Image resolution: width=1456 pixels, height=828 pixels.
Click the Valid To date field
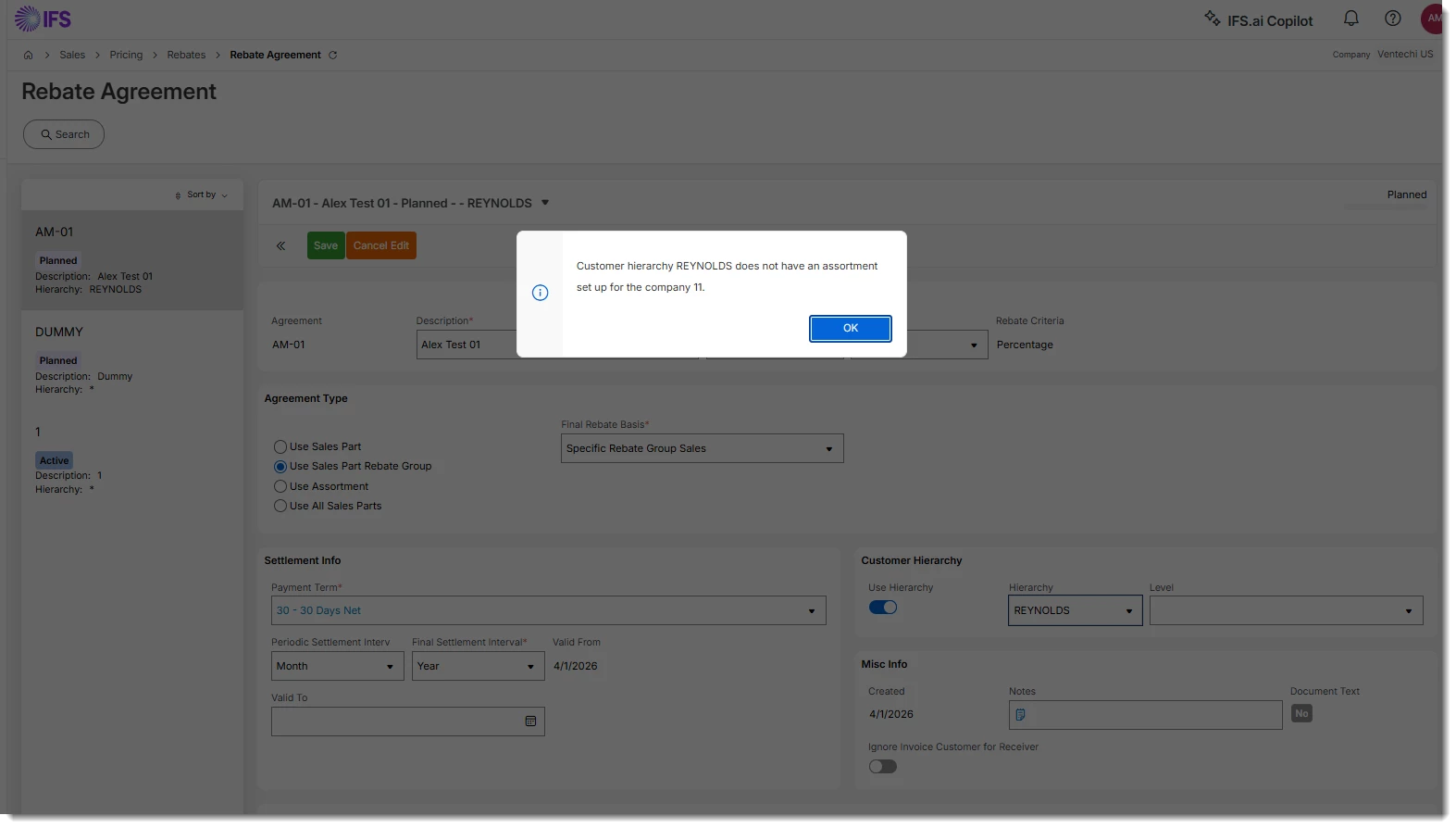coord(407,721)
